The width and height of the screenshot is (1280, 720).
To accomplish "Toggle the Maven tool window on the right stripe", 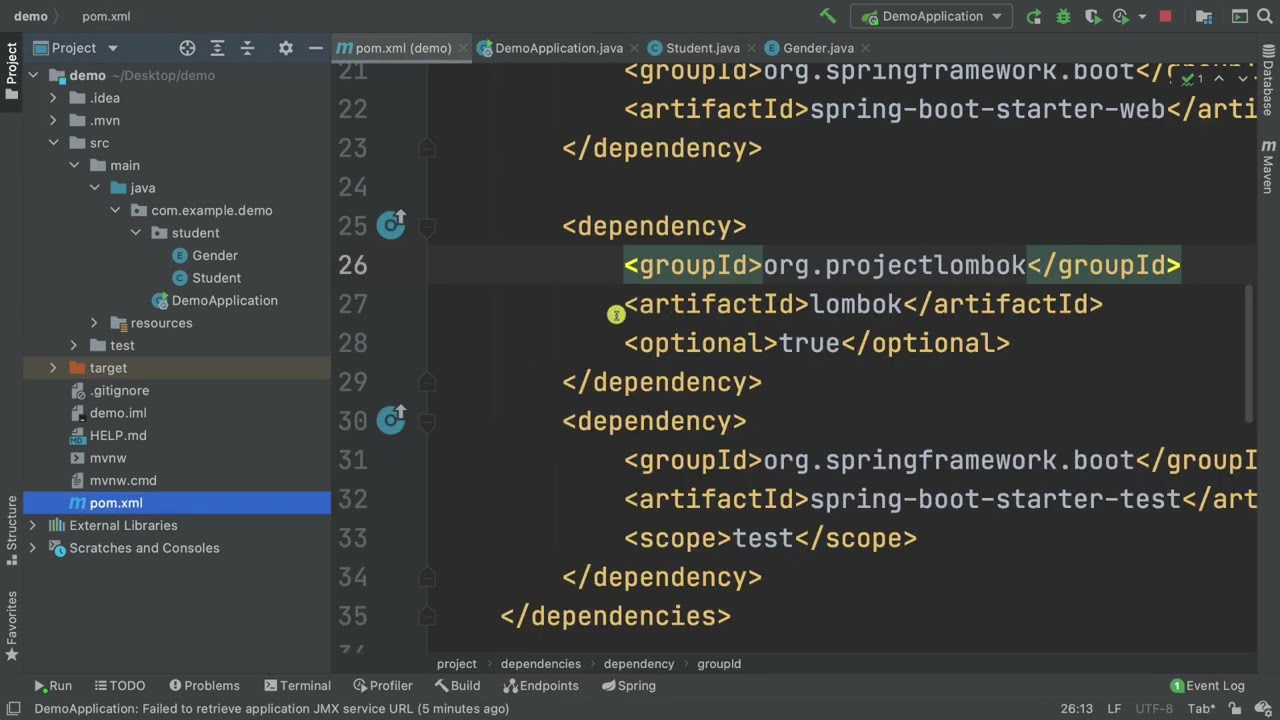I will [x=1268, y=166].
